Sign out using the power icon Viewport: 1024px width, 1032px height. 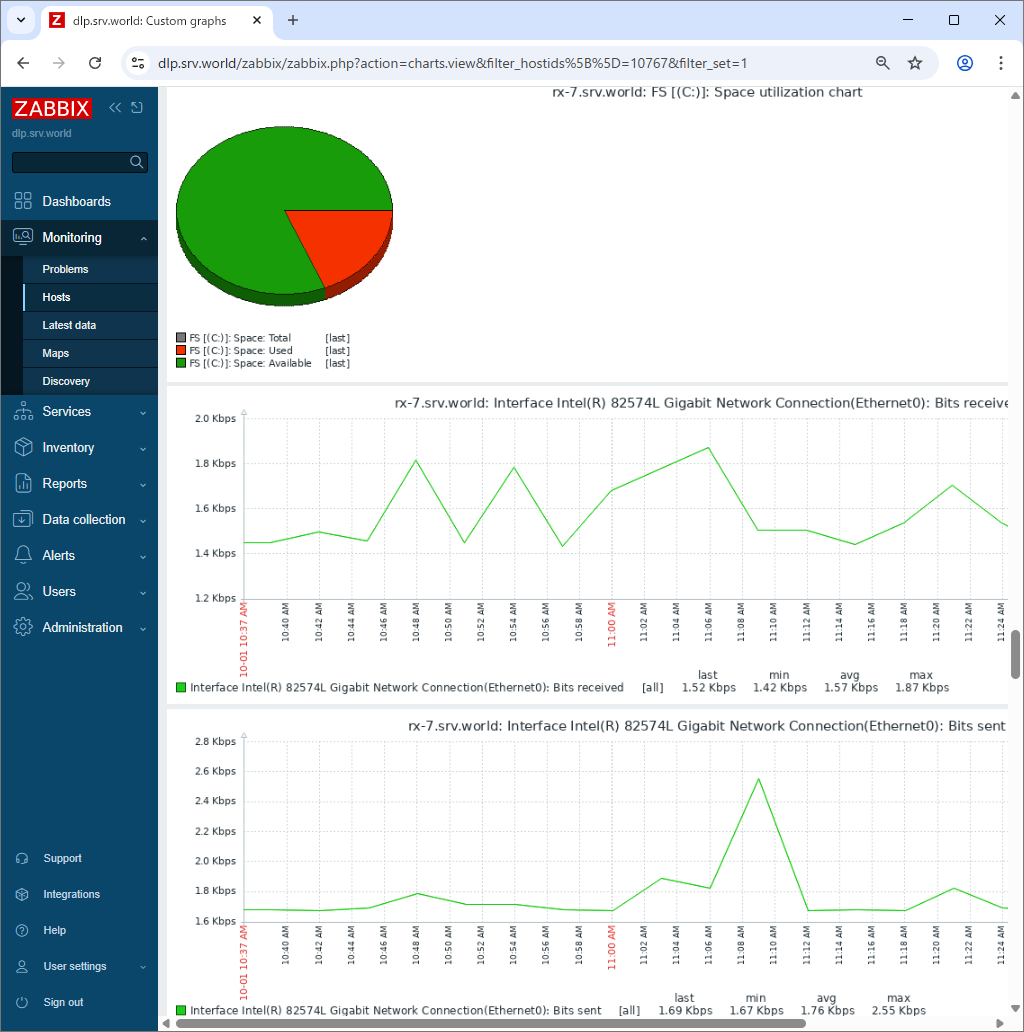click(22, 1002)
